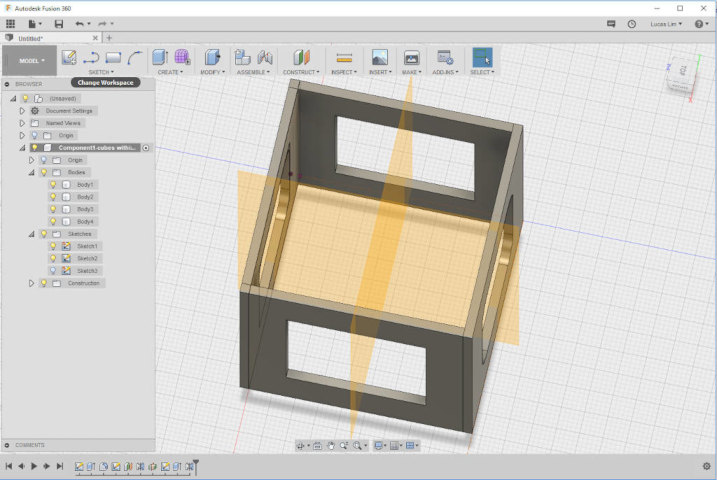Click the Joint assemble icon
The height and width of the screenshot is (480, 717).
(x=265, y=58)
